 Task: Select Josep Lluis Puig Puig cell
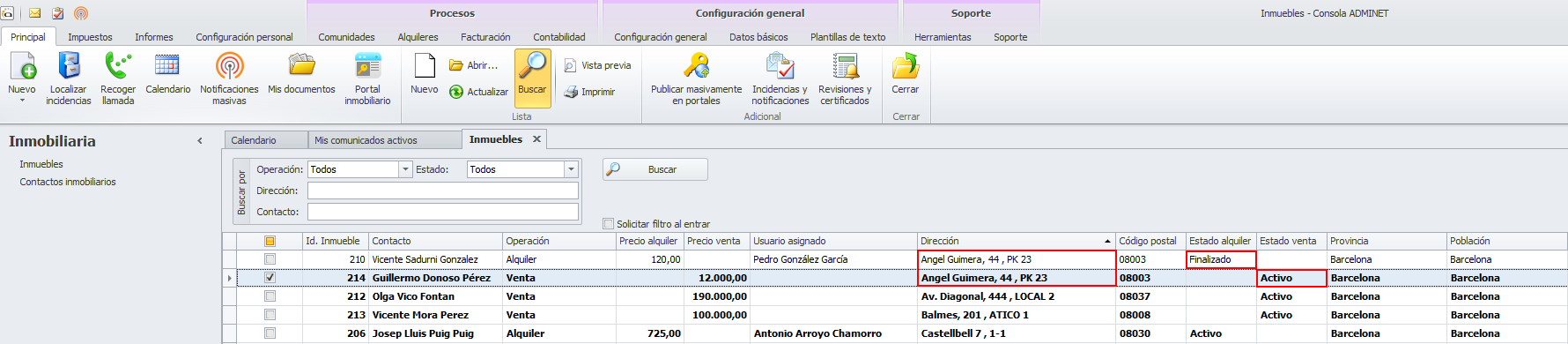click(x=435, y=333)
